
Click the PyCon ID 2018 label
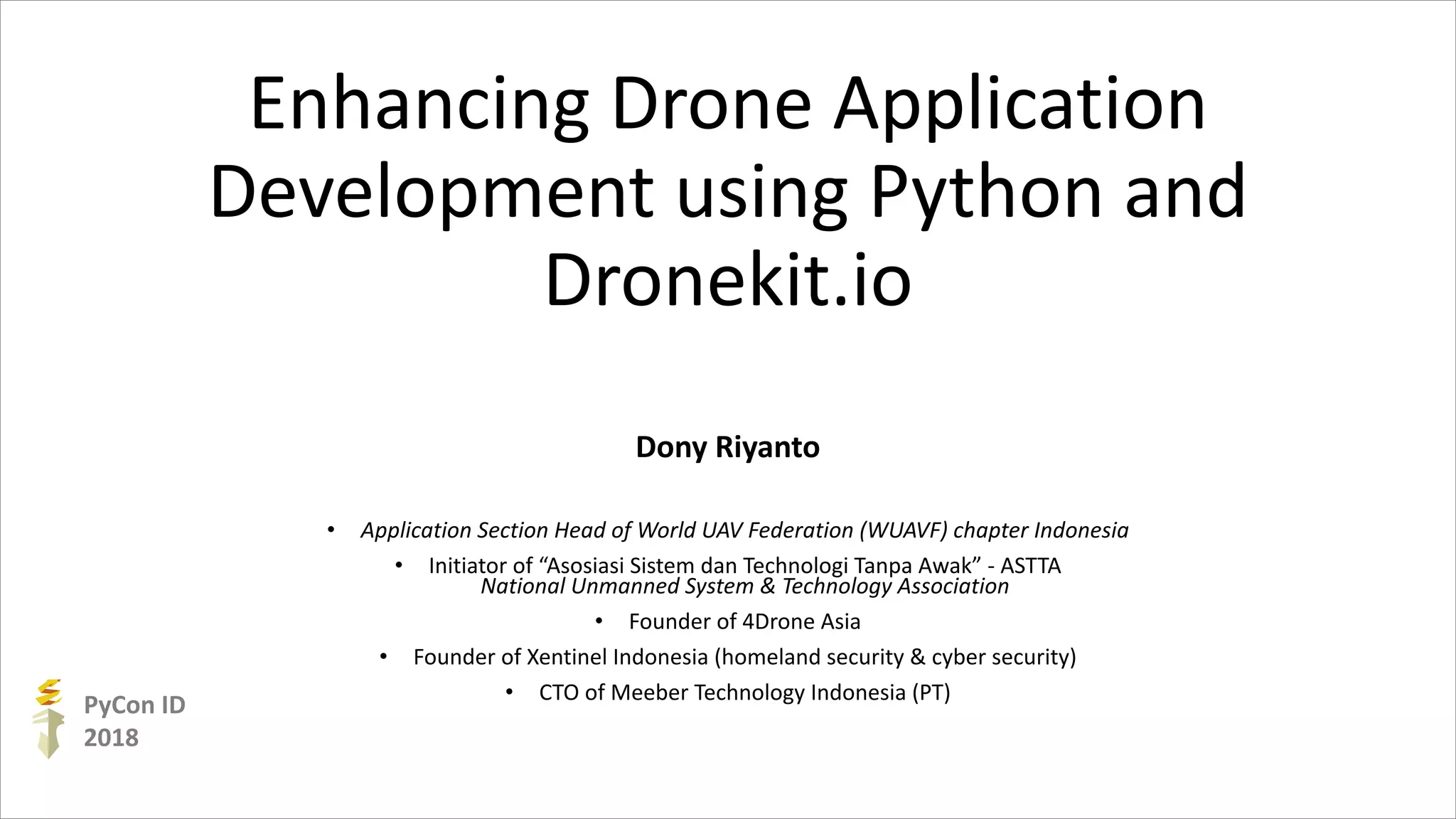134,705
